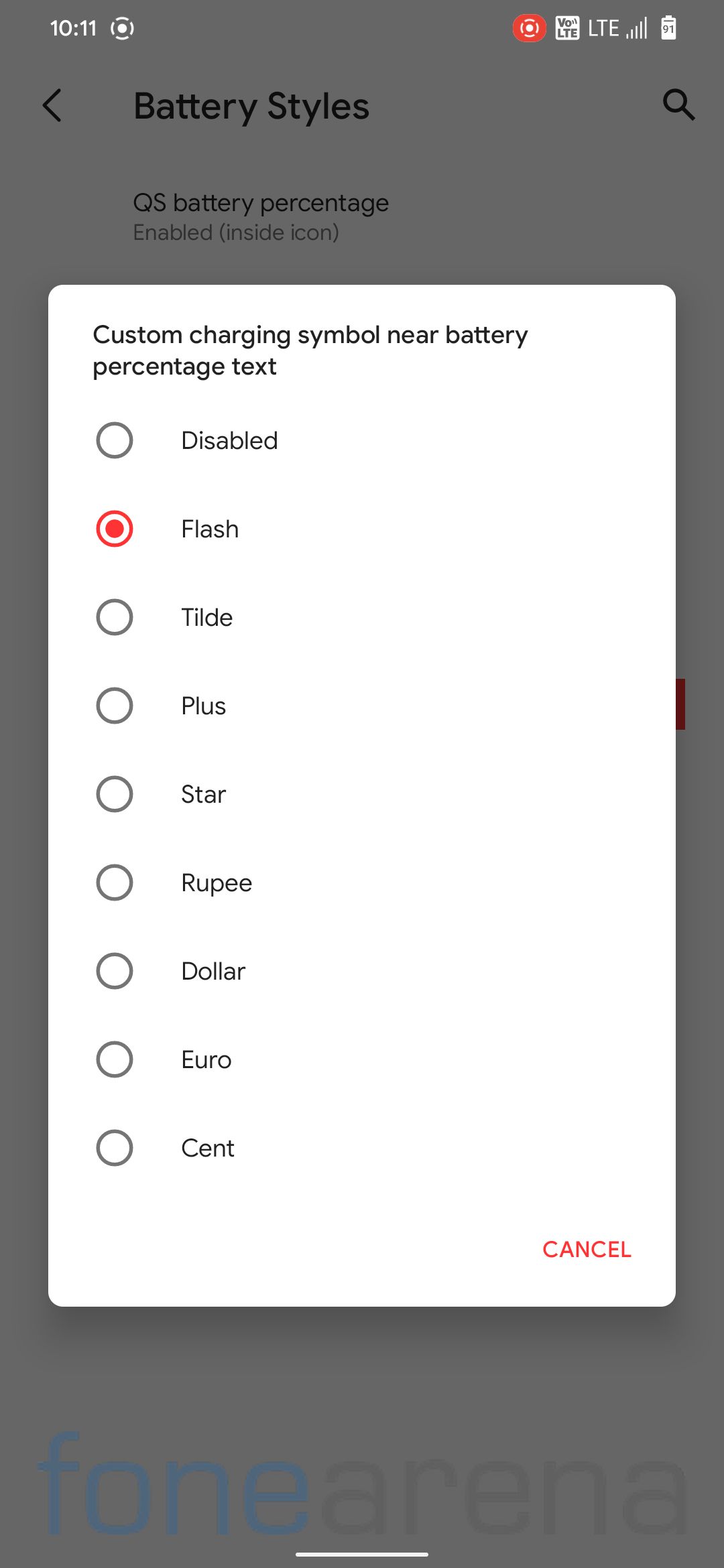Tap the battery icon in status bar
The width and height of the screenshot is (724, 1568).
tap(668, 28)
